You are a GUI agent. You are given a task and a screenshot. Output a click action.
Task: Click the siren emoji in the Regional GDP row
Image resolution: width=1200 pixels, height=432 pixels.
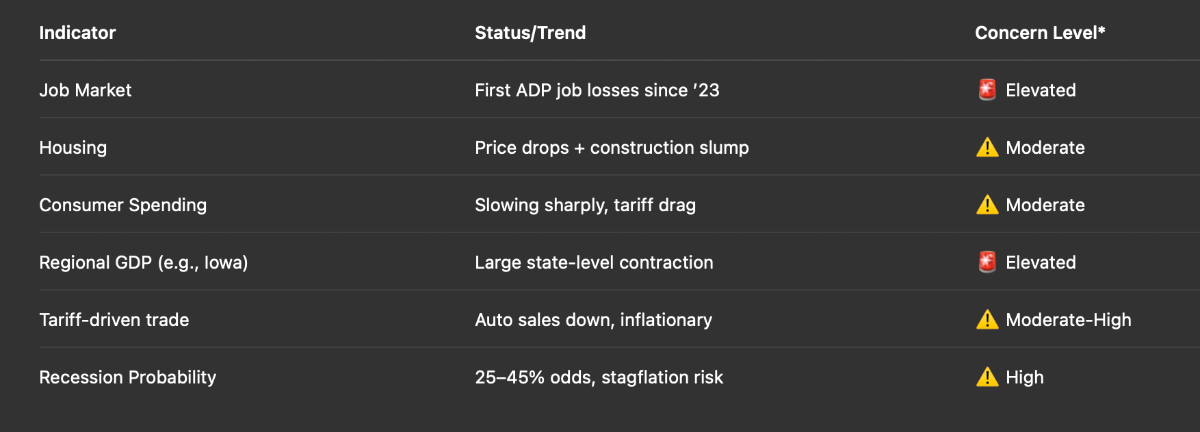(x=987, y=262)
